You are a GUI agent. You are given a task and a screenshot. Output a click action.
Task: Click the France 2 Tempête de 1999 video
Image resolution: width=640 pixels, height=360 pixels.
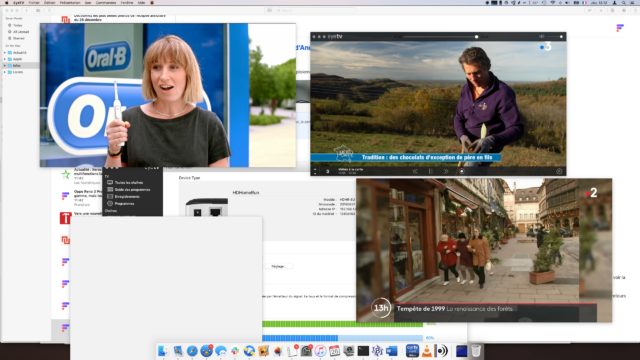[484, 250]
